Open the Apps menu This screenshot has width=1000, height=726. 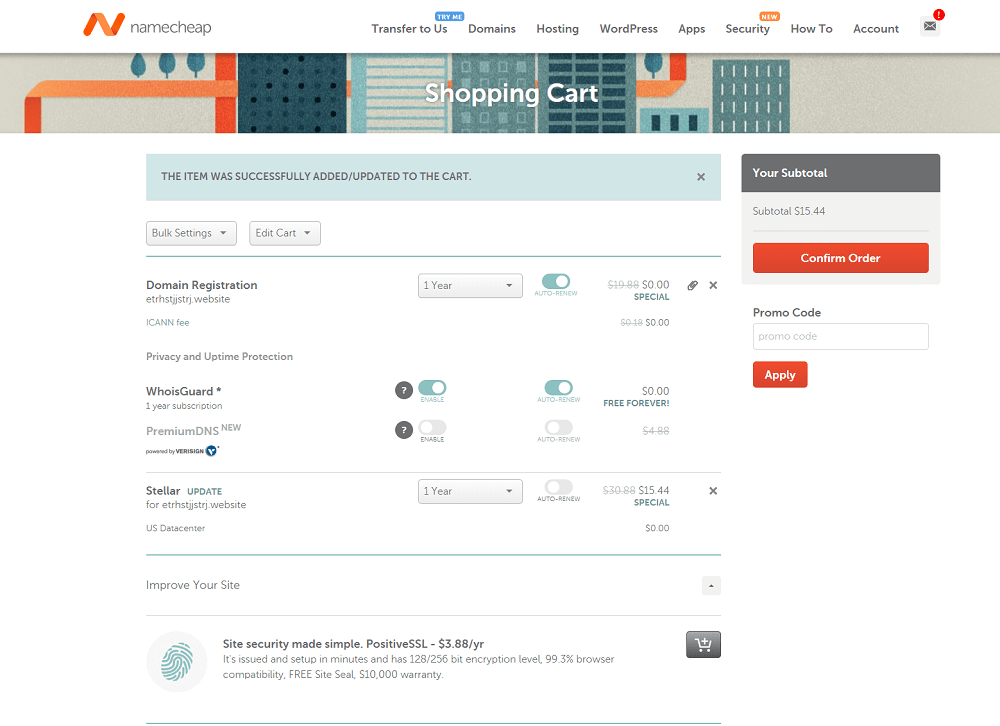point(691,29)
